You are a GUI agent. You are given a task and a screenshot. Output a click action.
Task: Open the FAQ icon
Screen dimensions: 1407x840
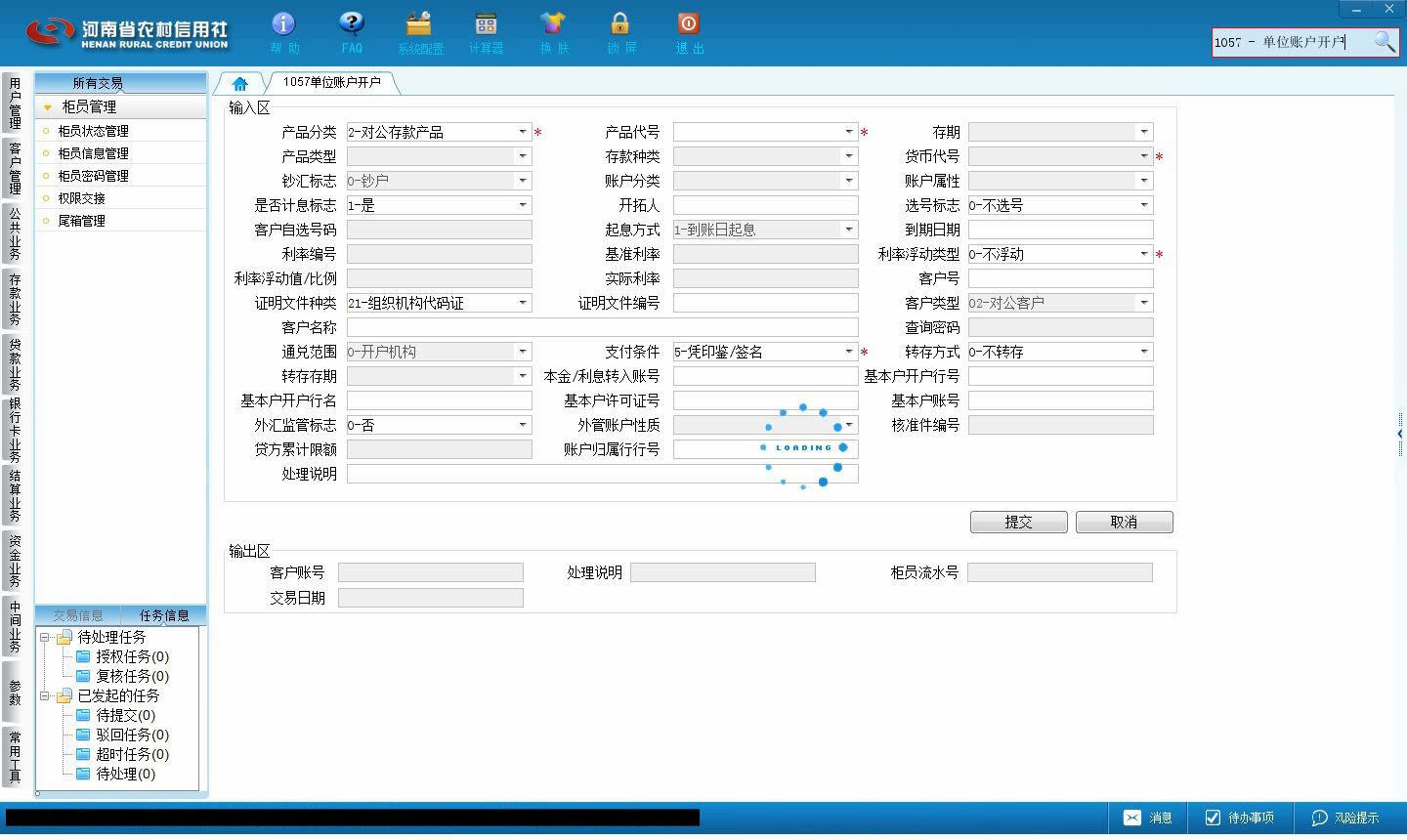pos(352,32)
